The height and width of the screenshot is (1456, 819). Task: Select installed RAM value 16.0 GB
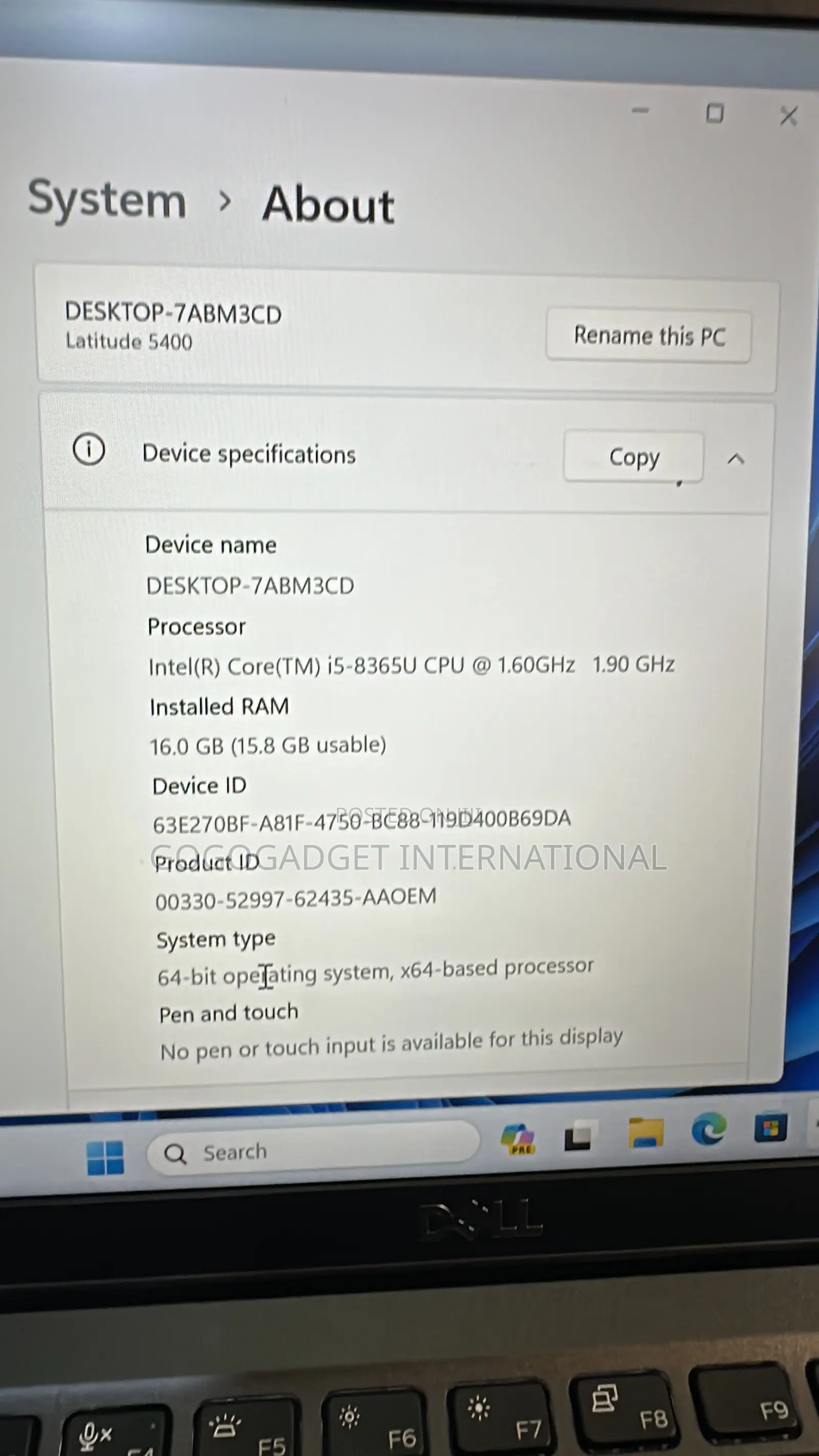(268, 746)
